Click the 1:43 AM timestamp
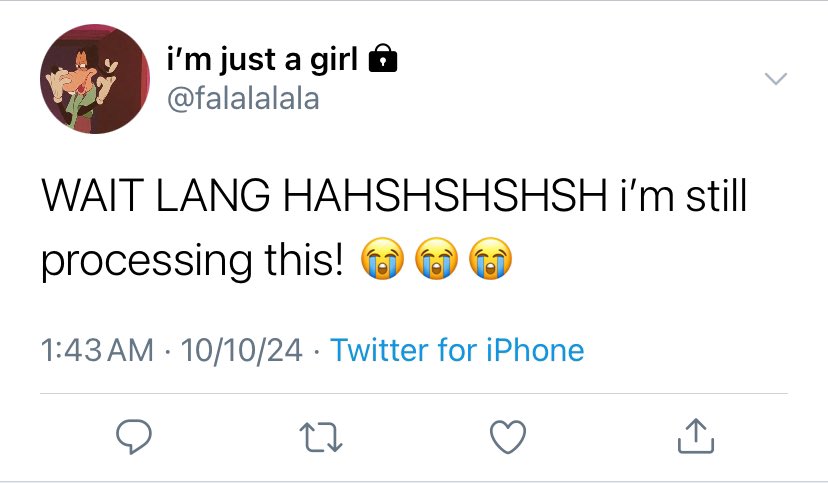 click(x=97, y=351)
